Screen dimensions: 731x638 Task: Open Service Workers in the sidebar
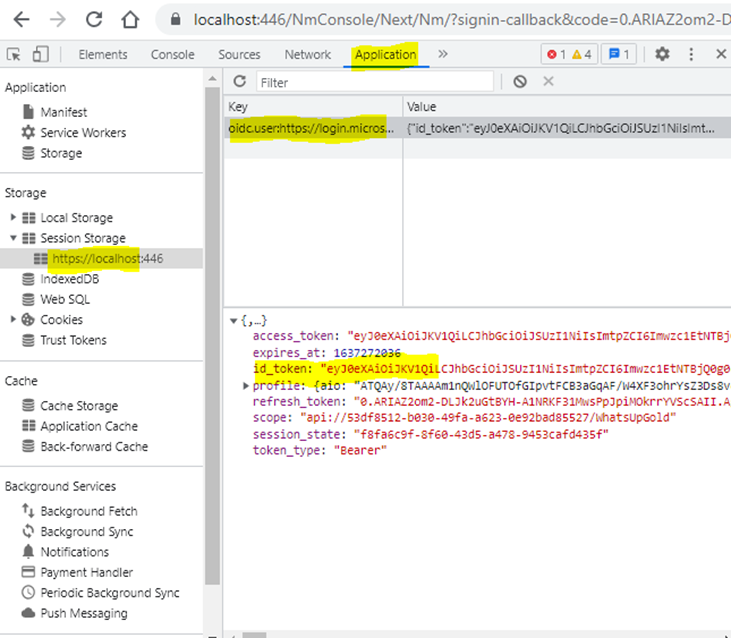point(83,133)
